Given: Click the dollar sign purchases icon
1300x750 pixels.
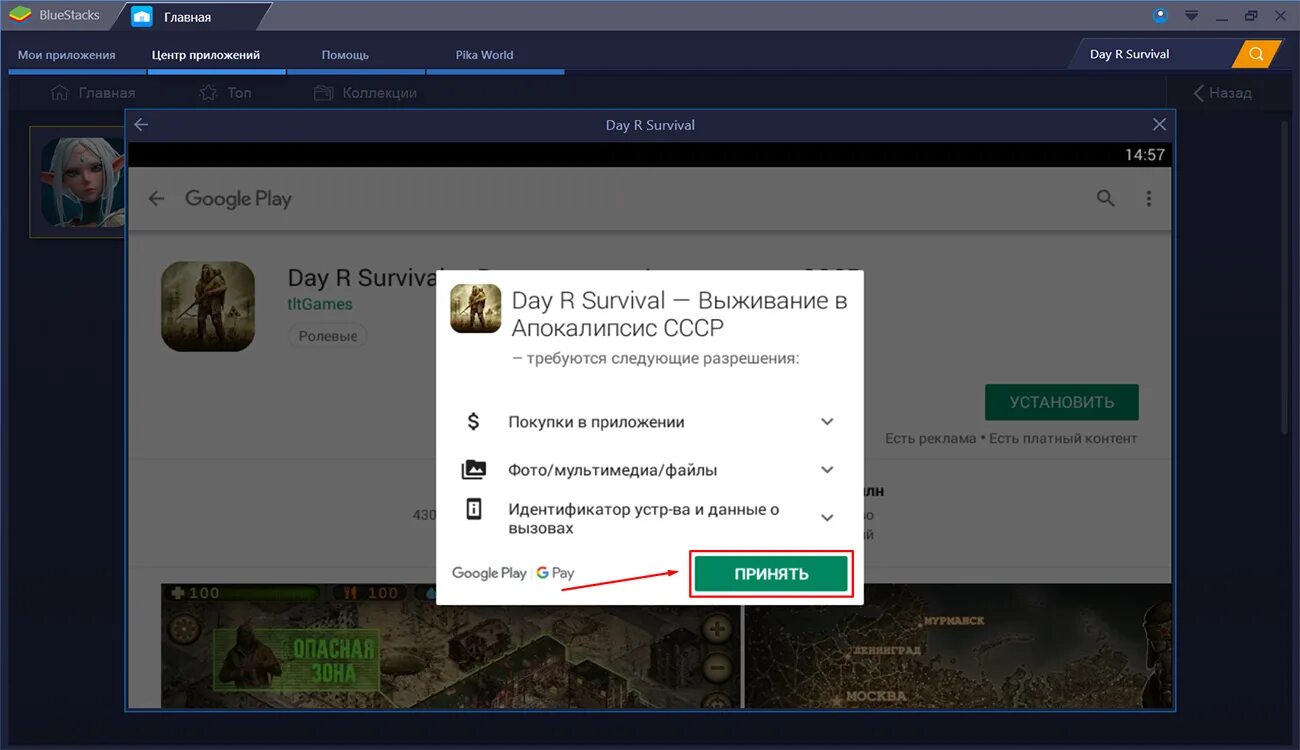Looking at the screenshot, I should [x=474, y=421].
